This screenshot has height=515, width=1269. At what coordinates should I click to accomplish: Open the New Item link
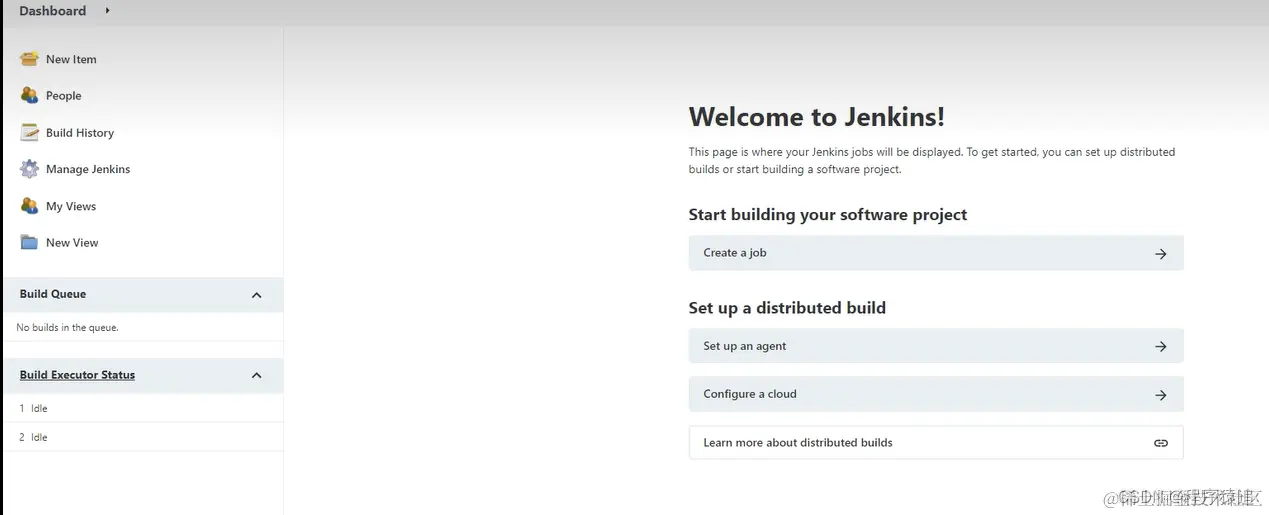71,59
